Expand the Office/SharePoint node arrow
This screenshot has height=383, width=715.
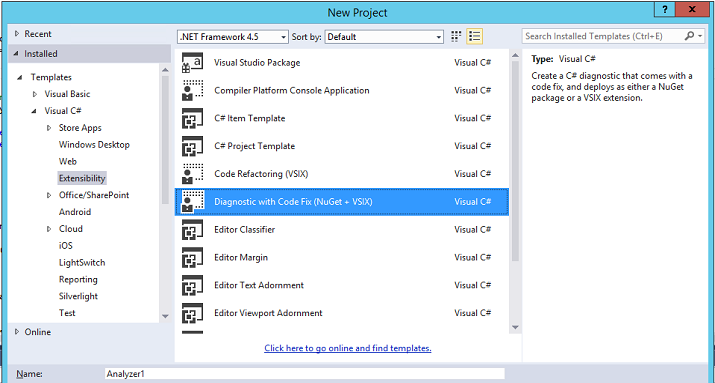[x=49, y=195]
